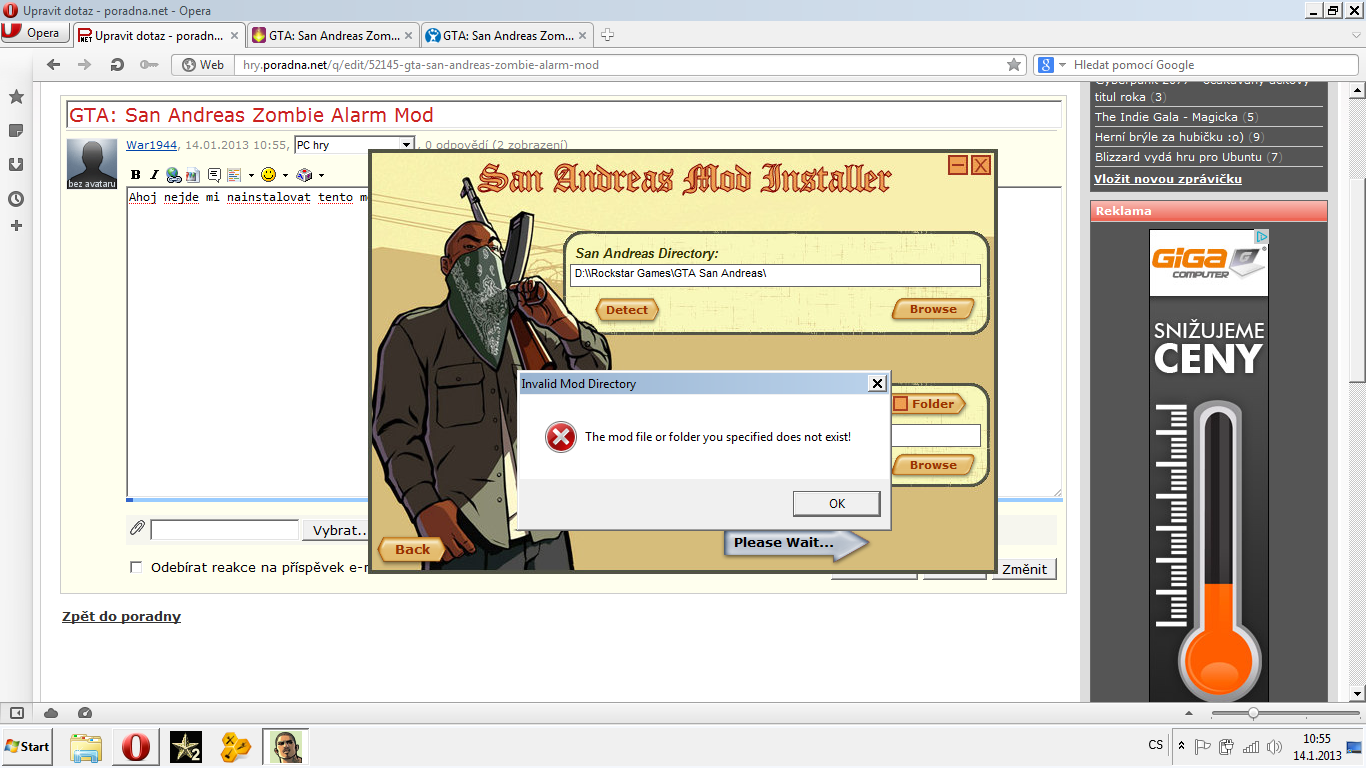The width and height of the screenshot is (1366, 768).
Task: Click the Opera icon in the taskbar
Action: [135, 746]
